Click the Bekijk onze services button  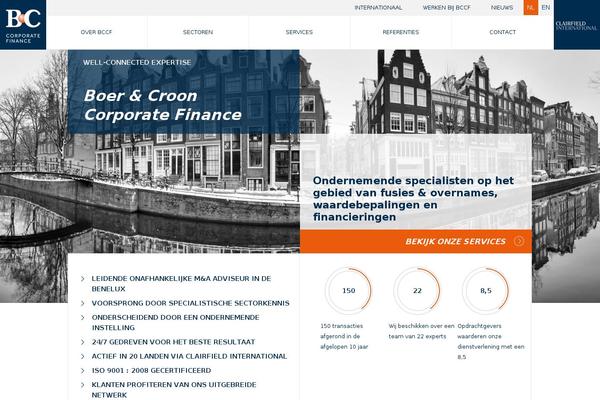(x=416, y=242)
